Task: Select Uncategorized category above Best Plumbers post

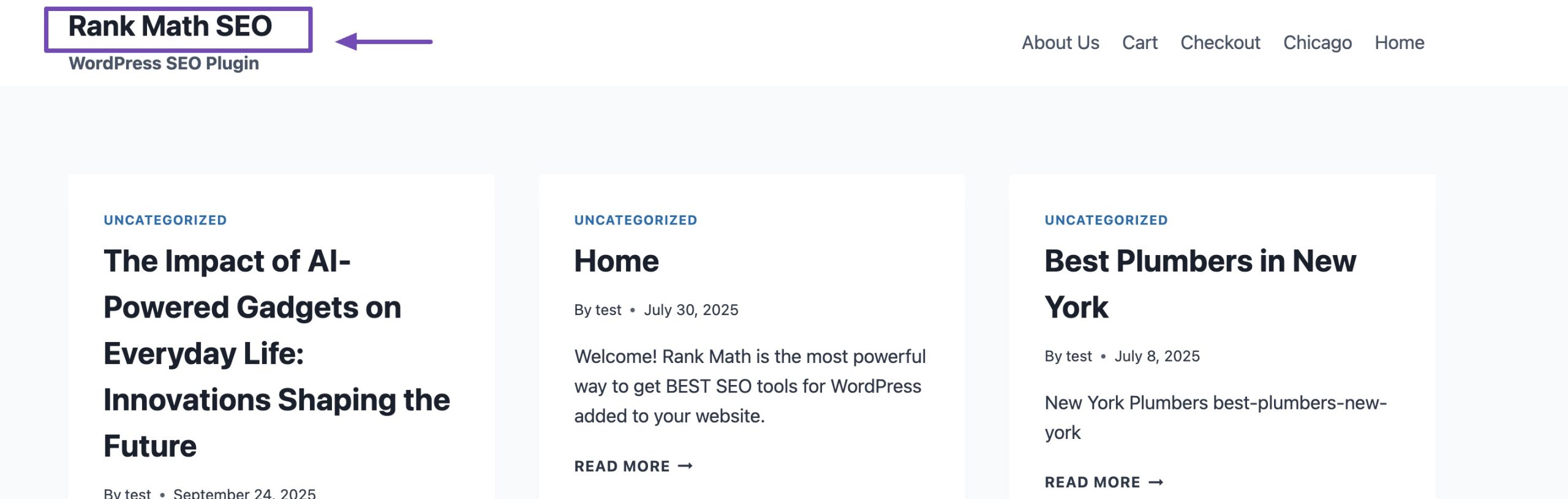Action: coord(1106,220)
